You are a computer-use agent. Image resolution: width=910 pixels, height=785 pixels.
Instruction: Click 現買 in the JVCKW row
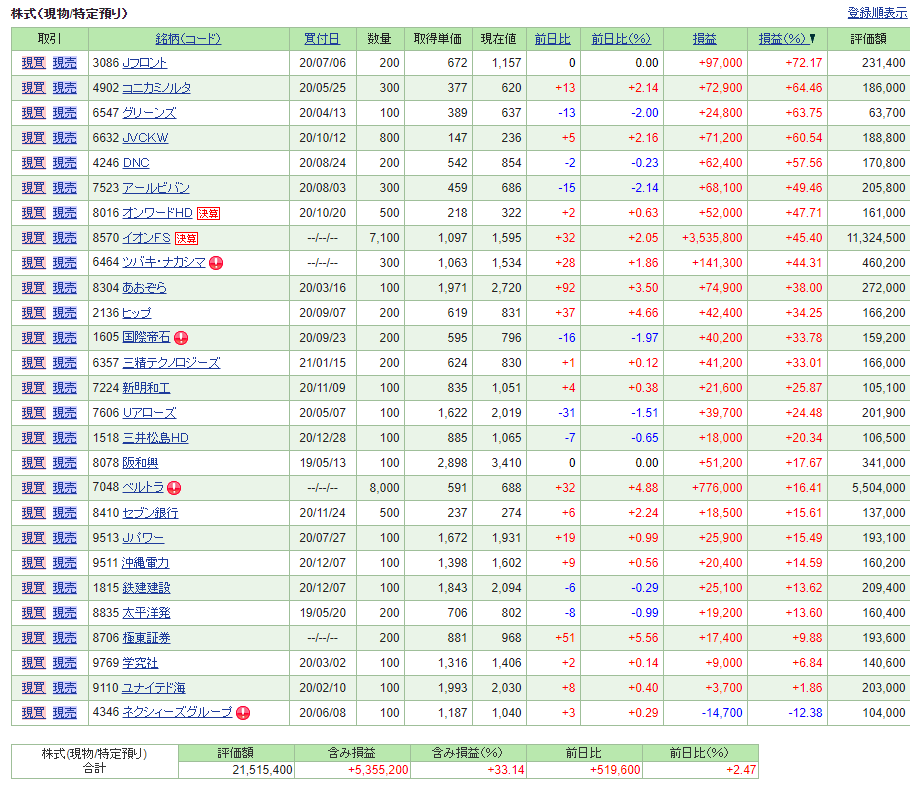[33, 138]
